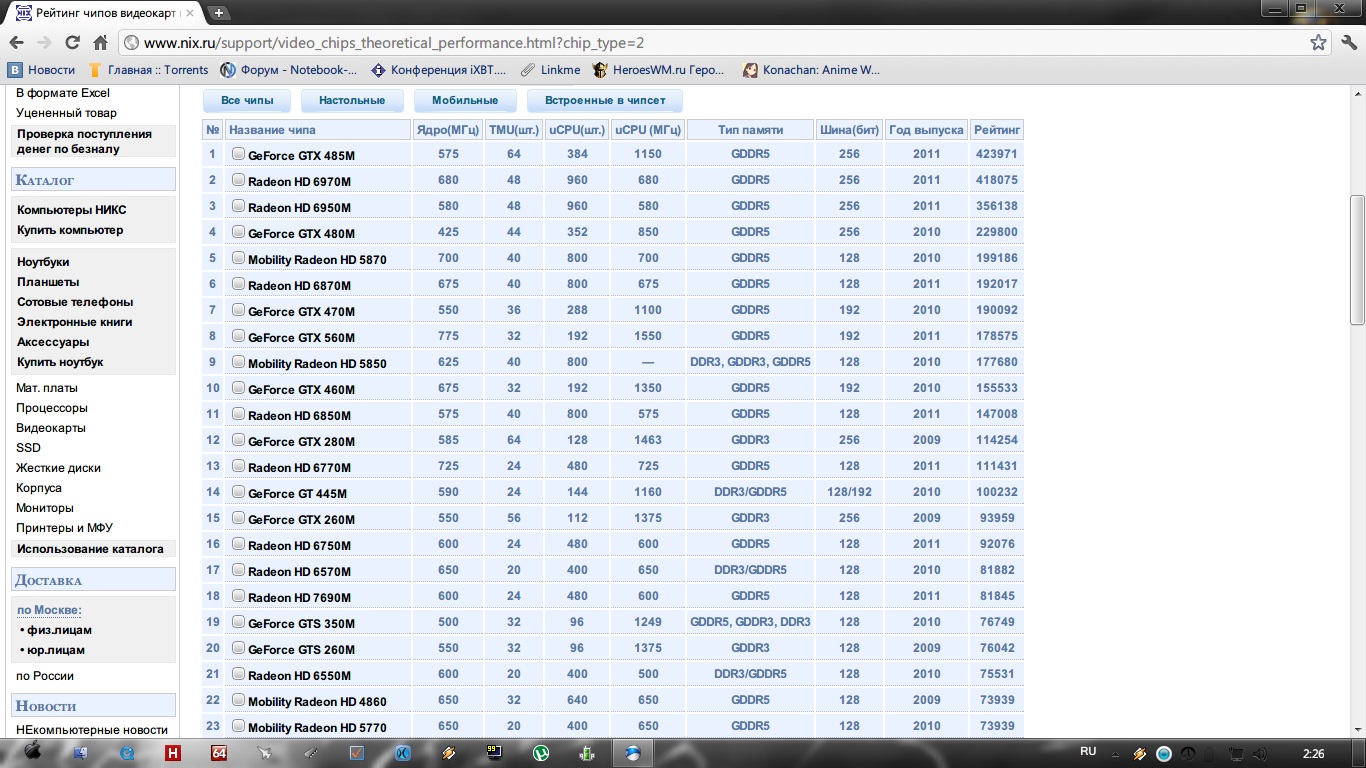
Task: Select the Рейтинг чипов видеокарт browser tab
Action: click(x=106, y=13)
